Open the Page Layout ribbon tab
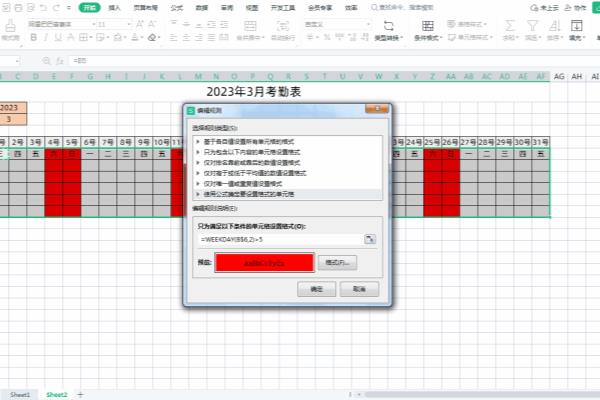The height and width of the screenshot is (400, 600). click(x=145, y=7)
